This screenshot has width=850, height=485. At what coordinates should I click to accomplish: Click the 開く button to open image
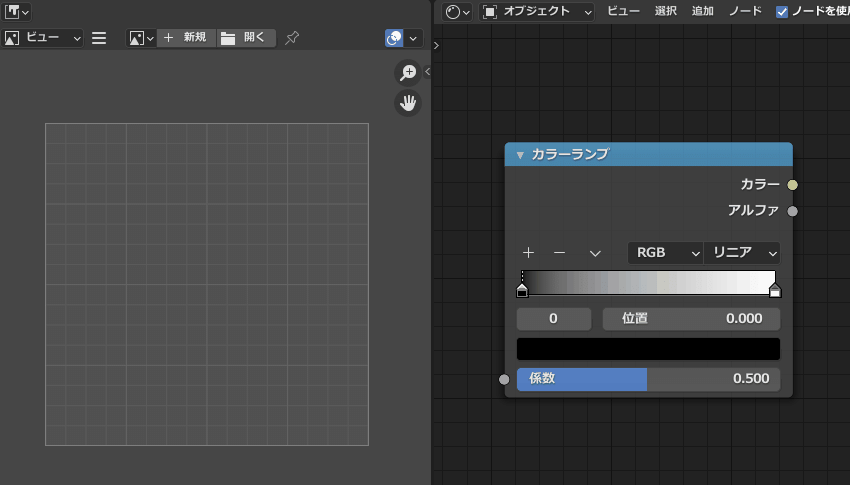click(246, 38)
